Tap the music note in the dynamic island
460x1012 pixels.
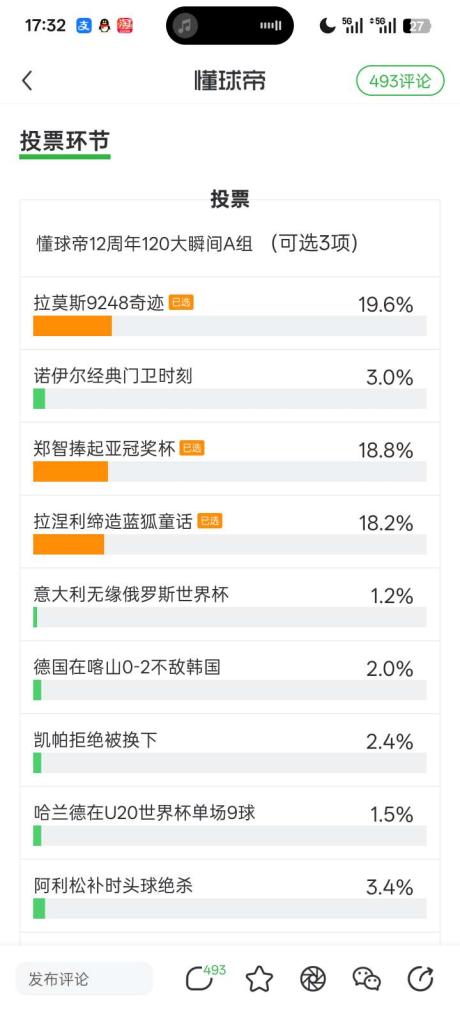[186, 26]
